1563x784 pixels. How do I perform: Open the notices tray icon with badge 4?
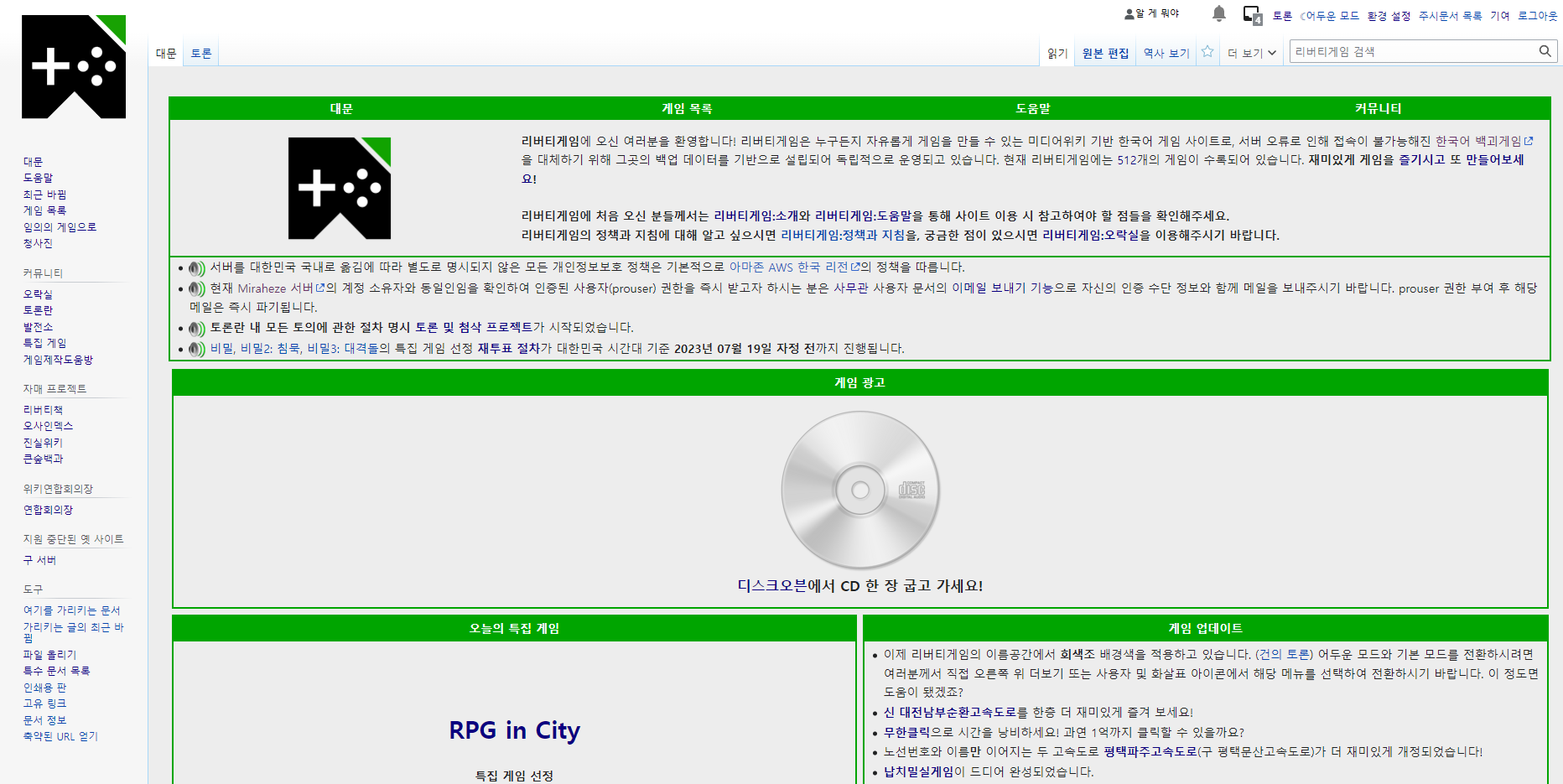(x=1252, y=15)
